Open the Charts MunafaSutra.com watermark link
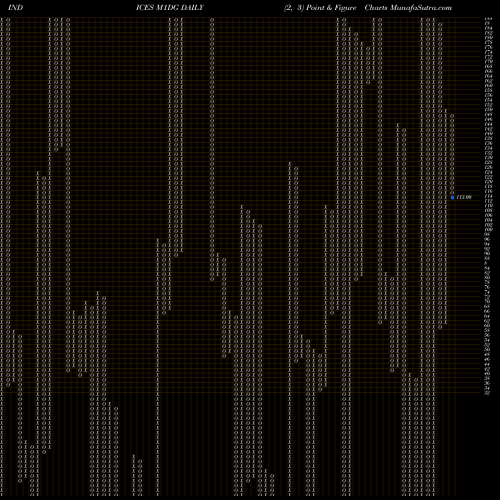Screen dimensions: 500x500 click(x=408, y=8)
